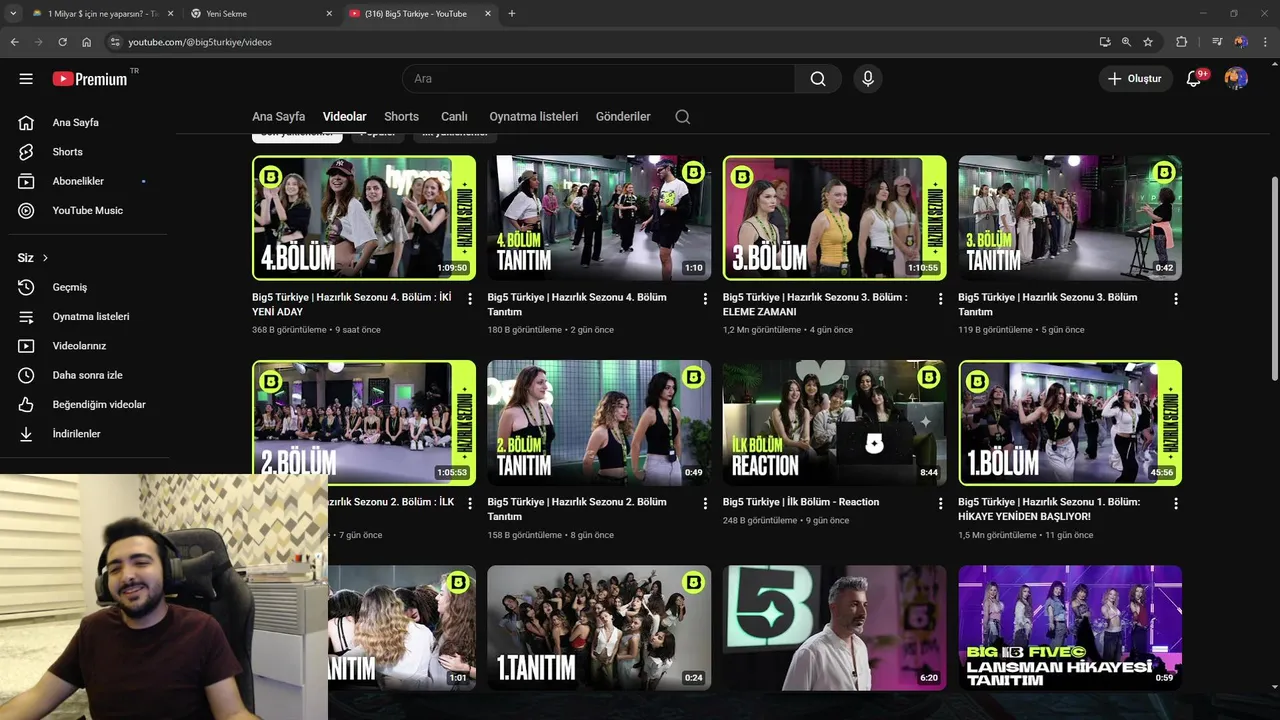The height and width of the screenshot is (720, 1280).
Task: Open Chrome profile avatar in toolbar
Action: [x=1241, y=42]
